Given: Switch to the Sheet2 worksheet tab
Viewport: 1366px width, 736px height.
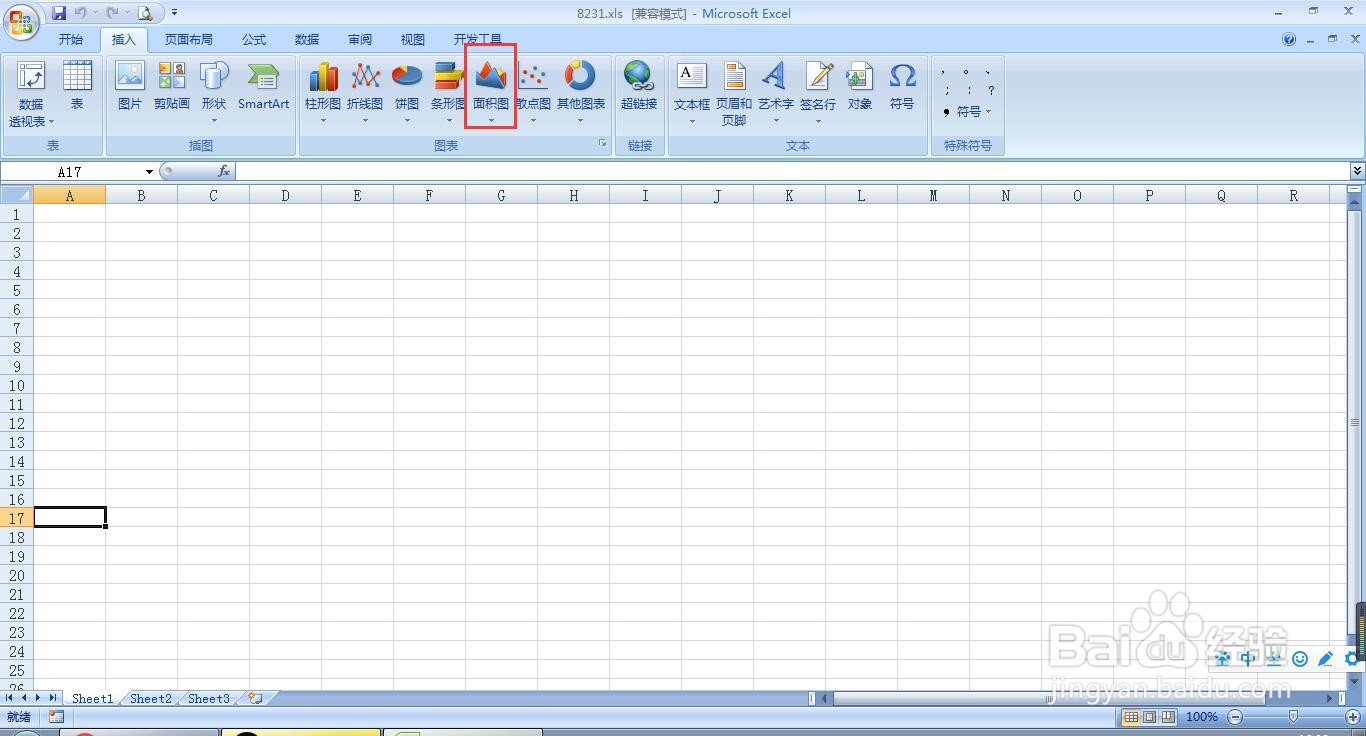Looking at the screenshot, I should pos(150,698).
